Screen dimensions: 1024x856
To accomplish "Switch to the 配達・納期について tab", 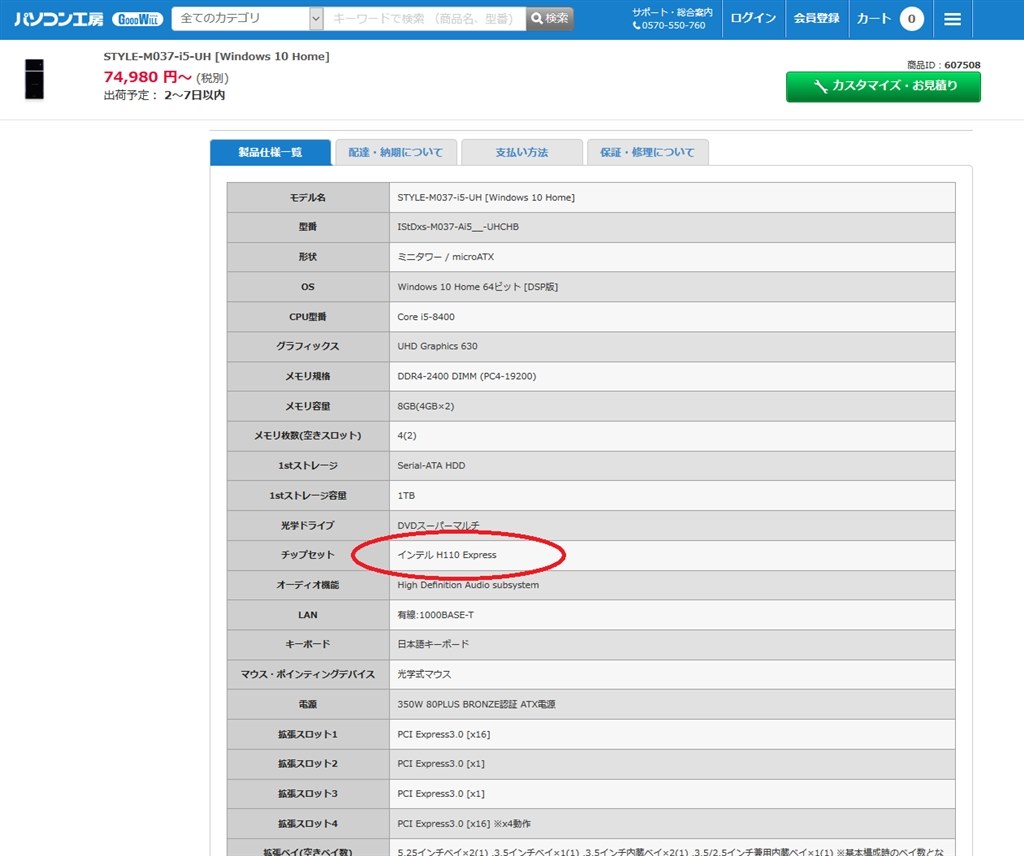I will [396, 152].
